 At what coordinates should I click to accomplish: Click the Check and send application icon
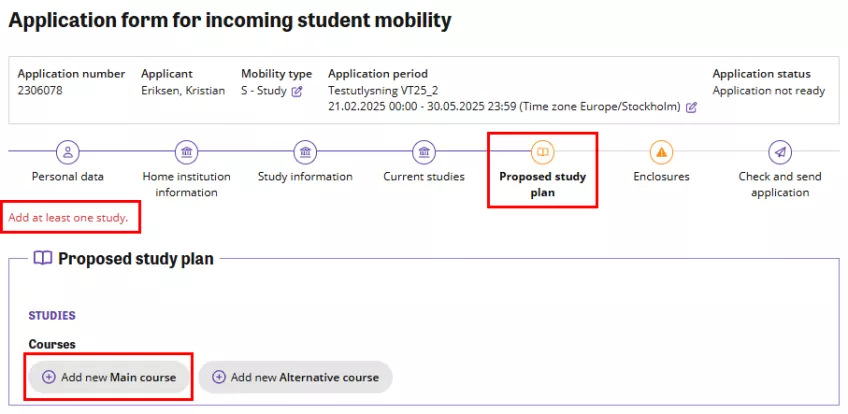[x=780, y=152]
